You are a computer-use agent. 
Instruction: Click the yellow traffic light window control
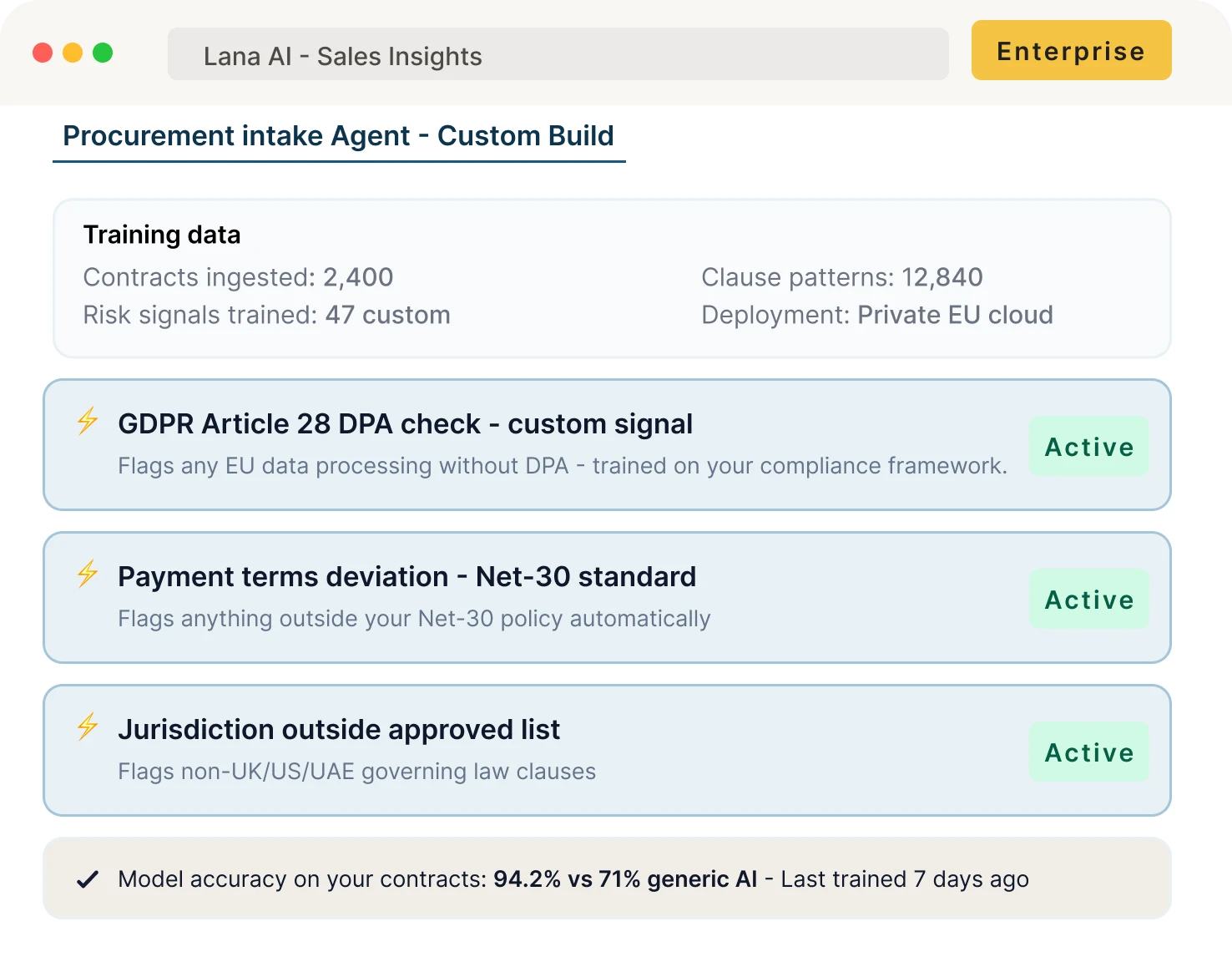(73, 52)
